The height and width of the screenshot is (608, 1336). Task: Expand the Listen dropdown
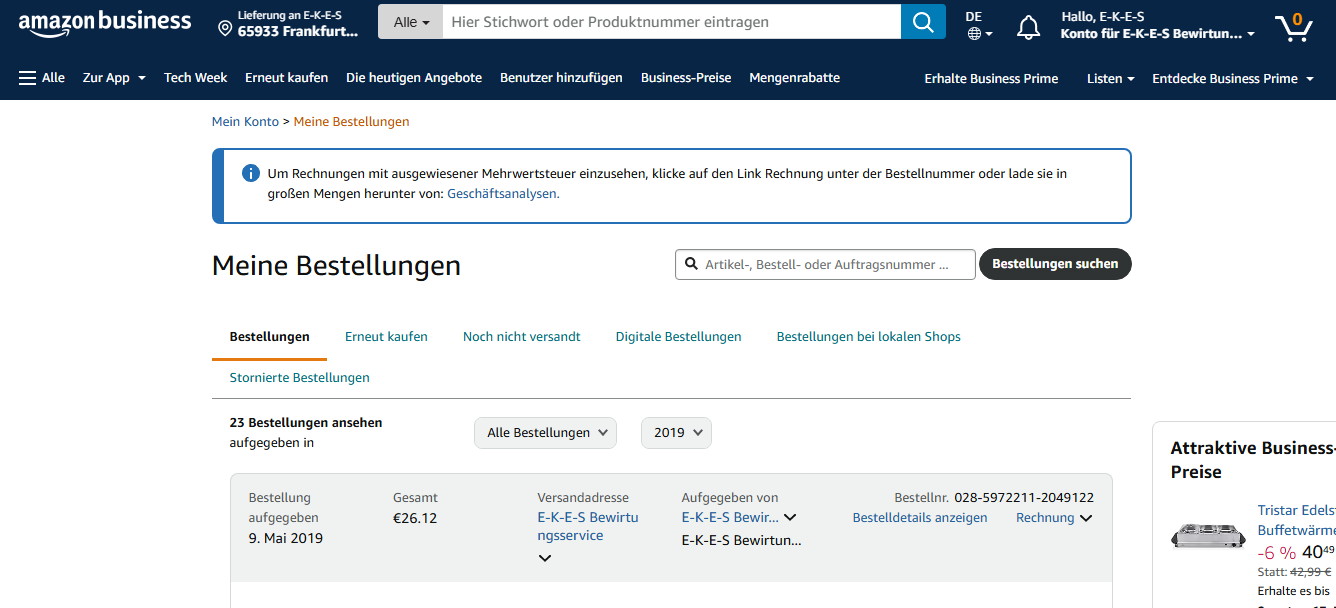click(1110, 78)
